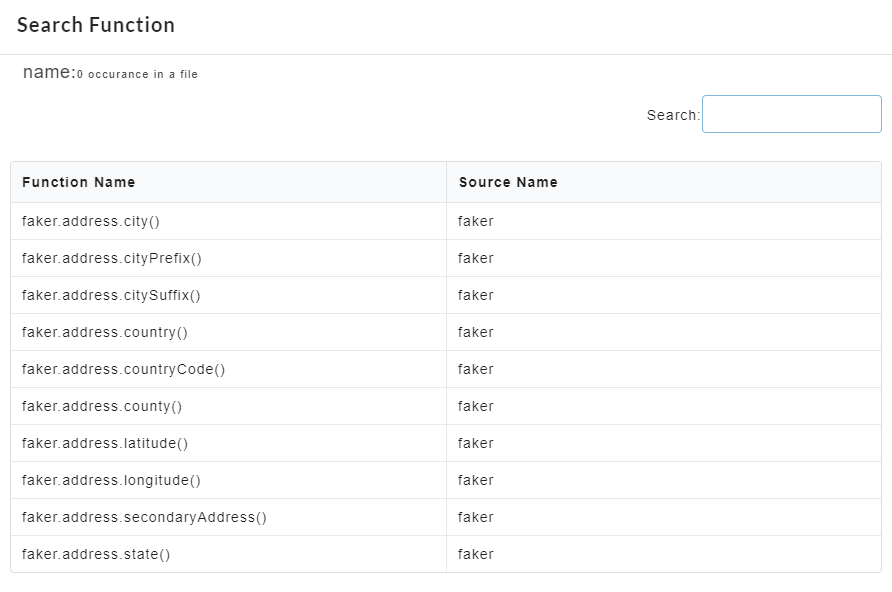Select the faker source in the latitude() row

coord(476,443)
